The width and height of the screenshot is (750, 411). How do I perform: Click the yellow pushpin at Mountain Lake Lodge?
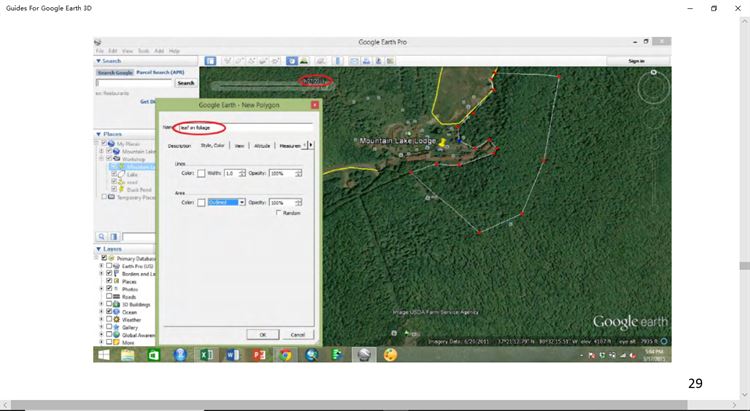pos(442,143)
